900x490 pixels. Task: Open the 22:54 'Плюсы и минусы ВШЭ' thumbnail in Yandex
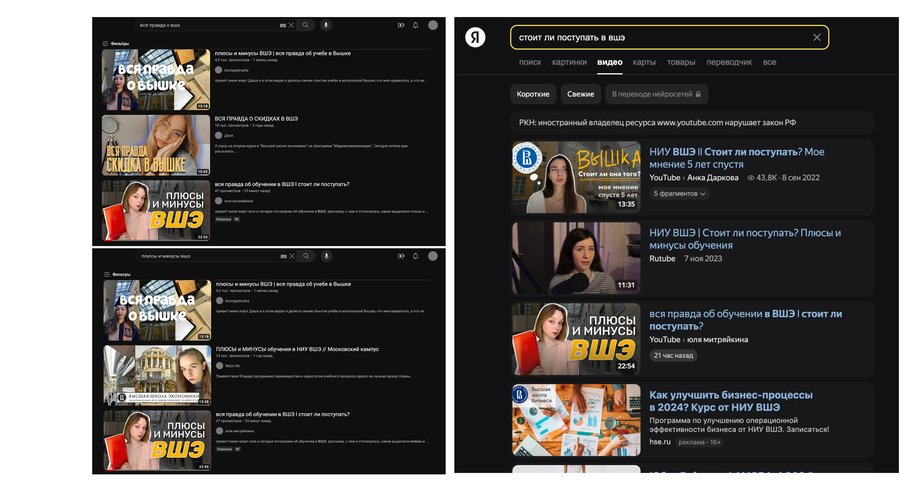576,339
